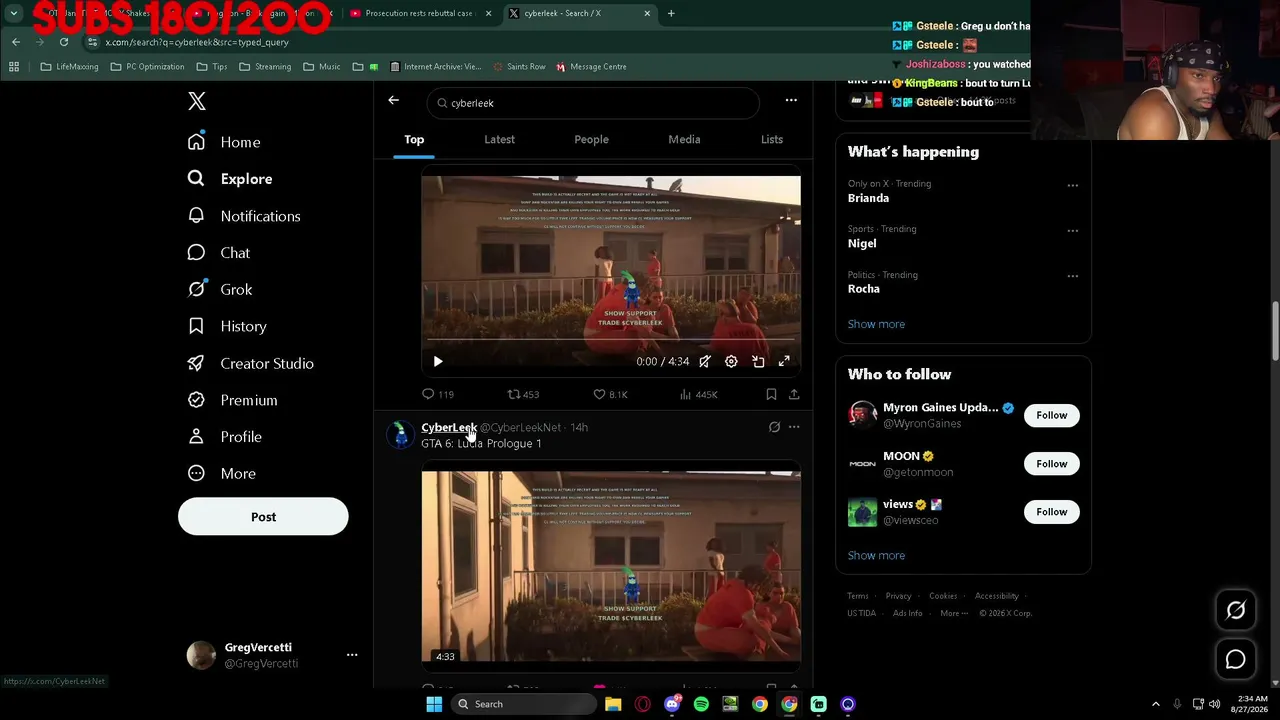This screenshot has width=1280, height=720.
Task: Open the first video's settings gear
Action: point(731,362)
